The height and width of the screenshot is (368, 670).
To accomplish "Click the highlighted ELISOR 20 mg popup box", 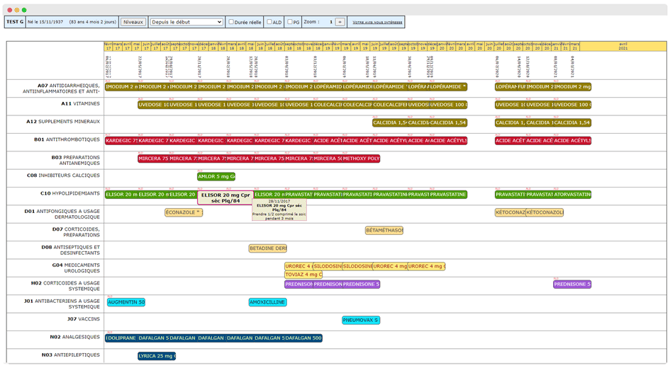I will coord(225,197).
